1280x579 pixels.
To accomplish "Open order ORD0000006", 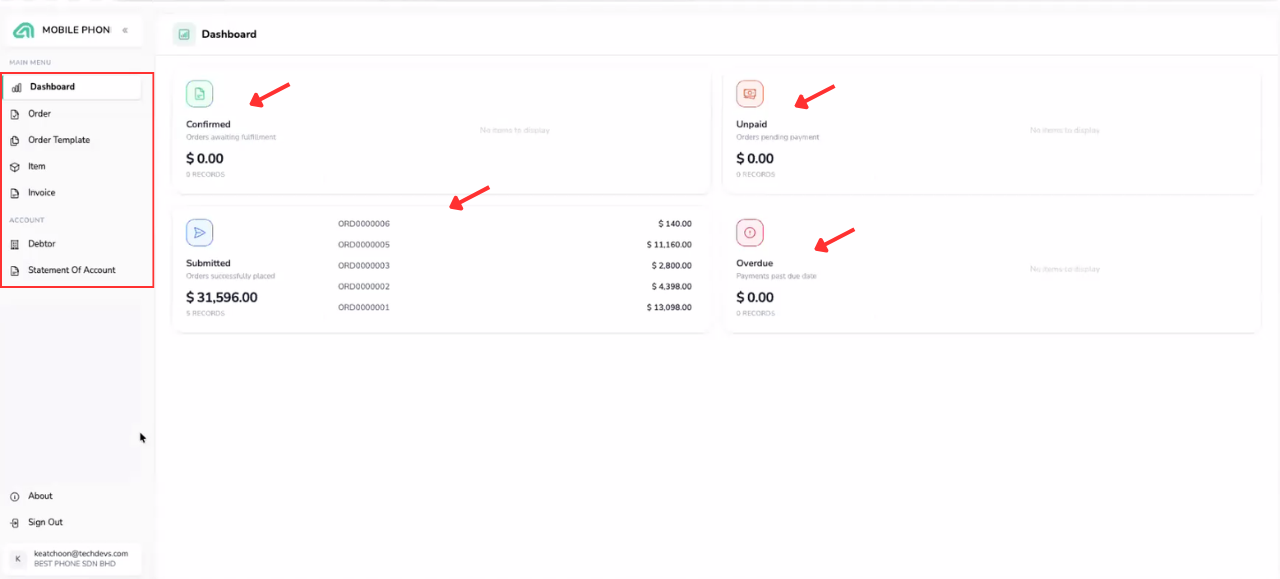I will pyautogui.click(x=364, y=224).
